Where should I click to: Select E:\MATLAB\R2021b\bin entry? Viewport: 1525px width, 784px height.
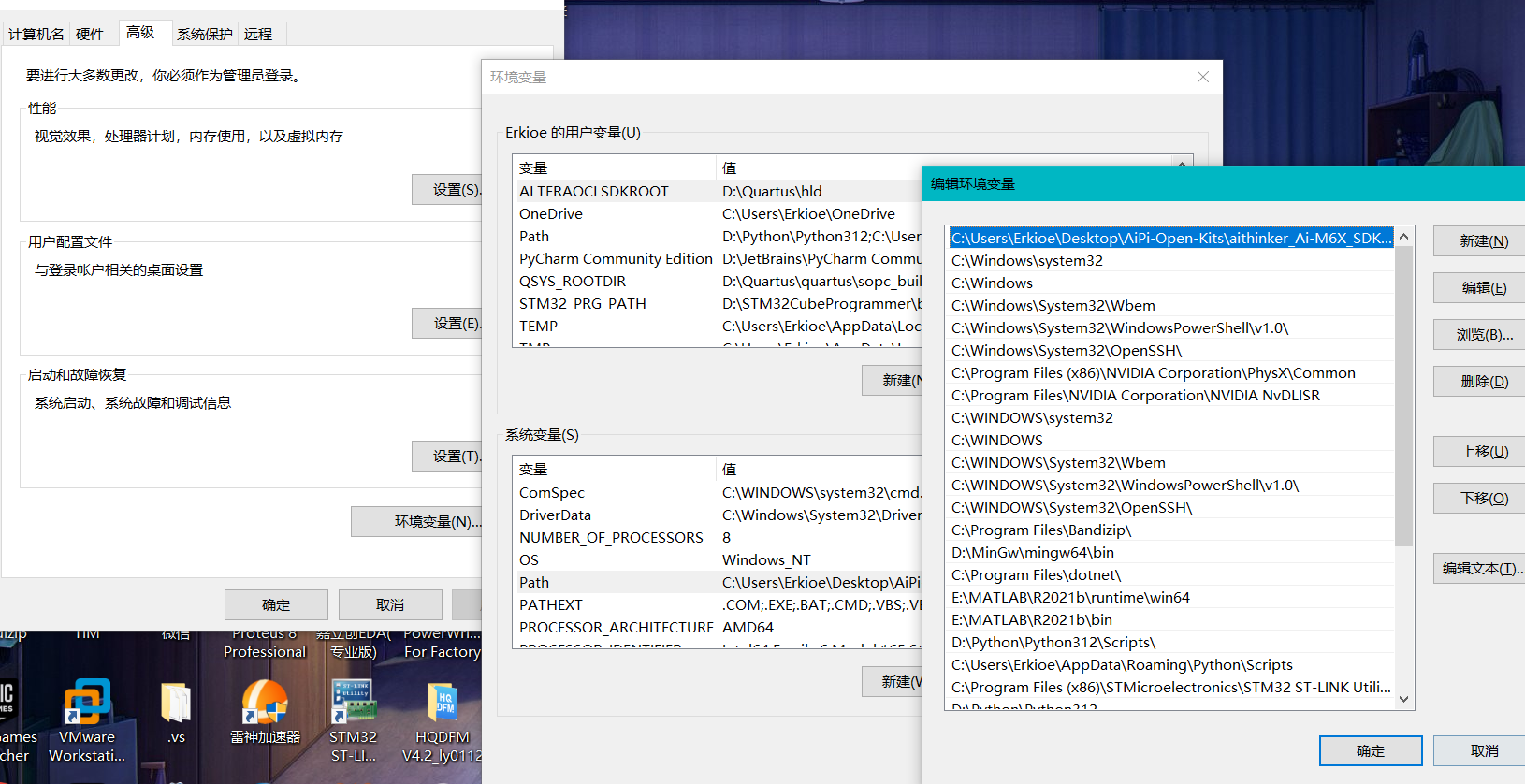(x=1171, y=619)
